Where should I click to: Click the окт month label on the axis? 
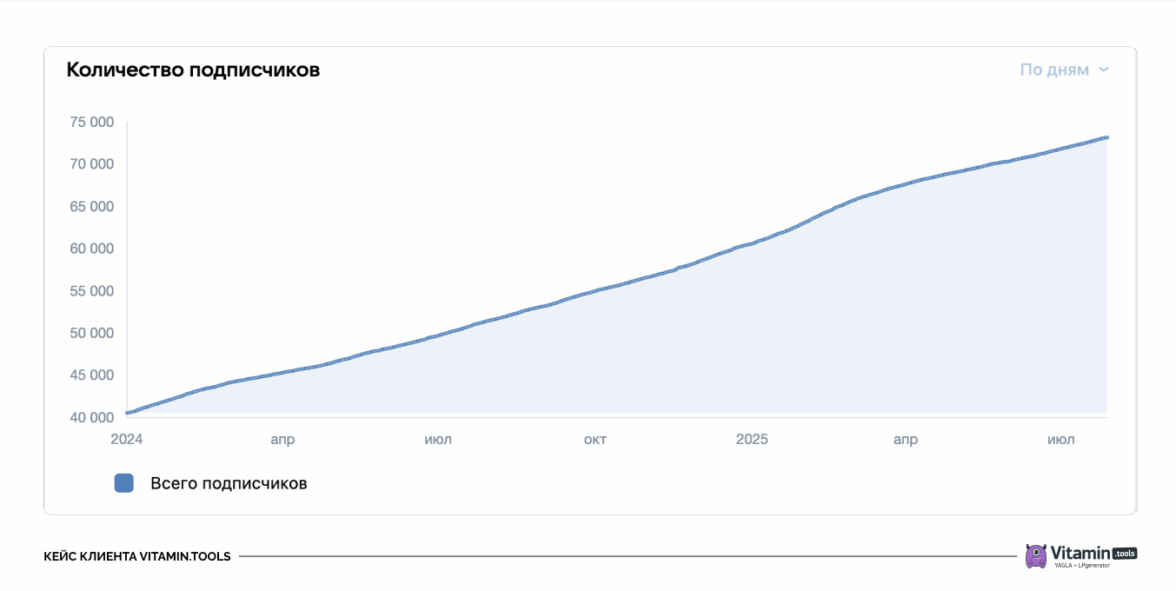(595, 439)
